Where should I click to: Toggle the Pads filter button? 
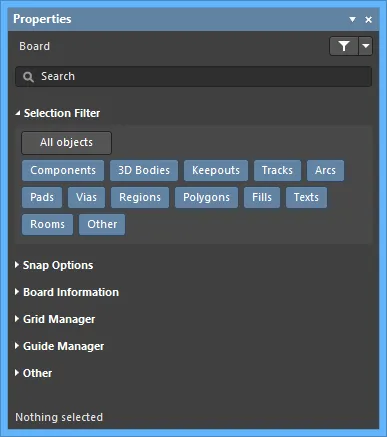coord(42,197)
